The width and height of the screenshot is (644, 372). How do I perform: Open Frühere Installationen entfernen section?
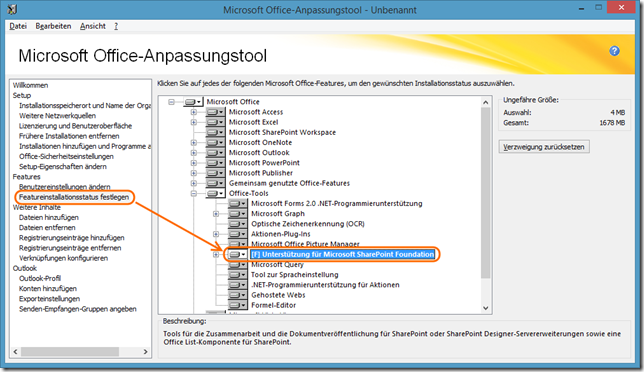click(69, 136)
